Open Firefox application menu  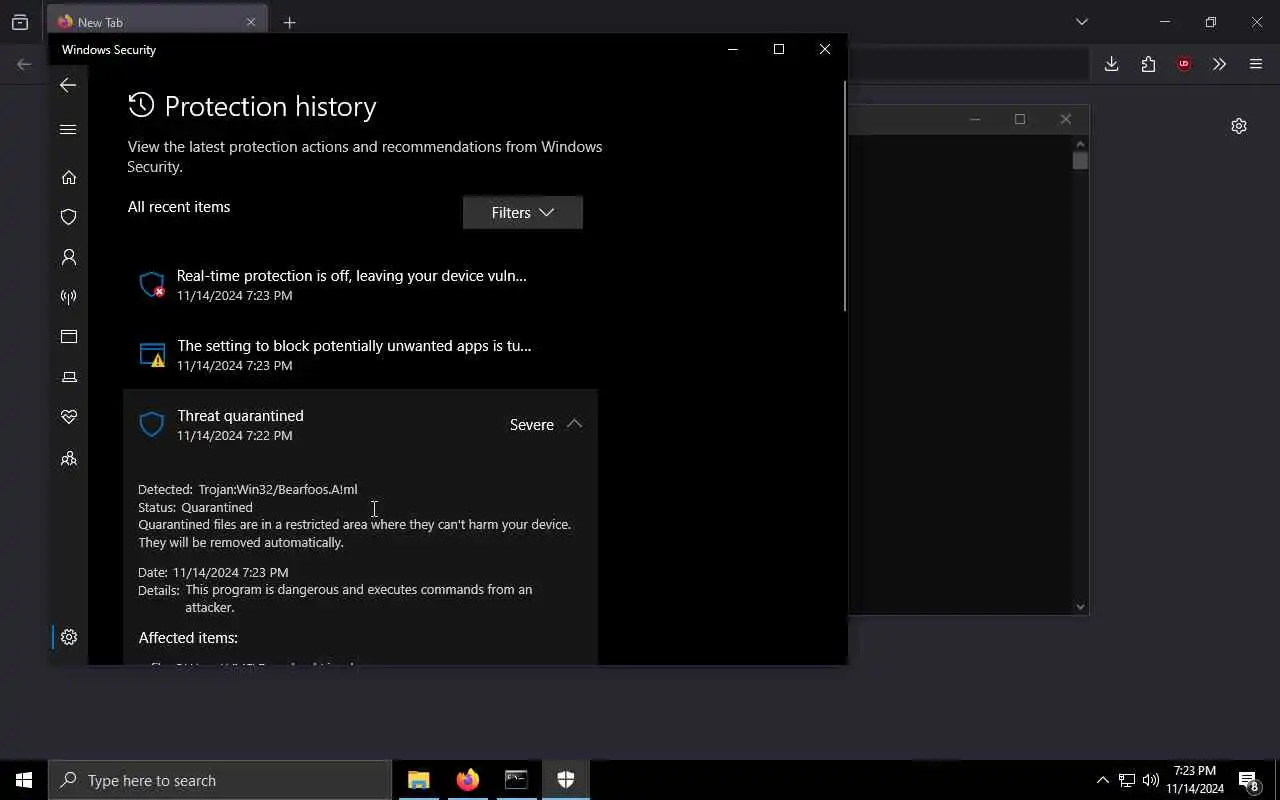1256,64
